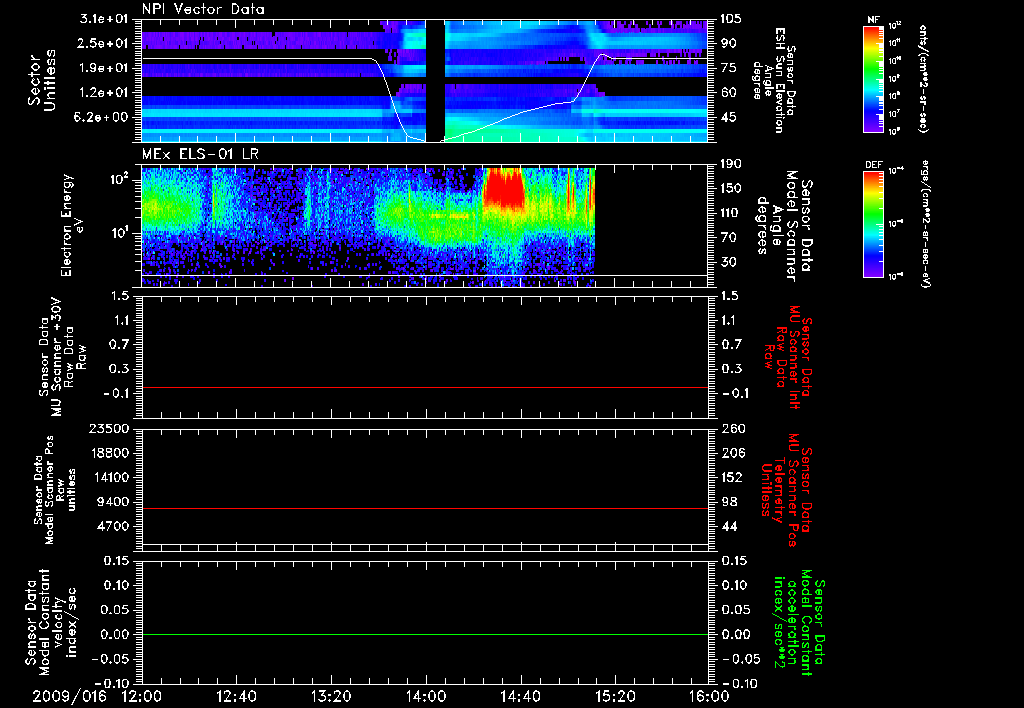Click the '260' telemetry tick value
This screenshot has width=1024, height=708.
731,429
